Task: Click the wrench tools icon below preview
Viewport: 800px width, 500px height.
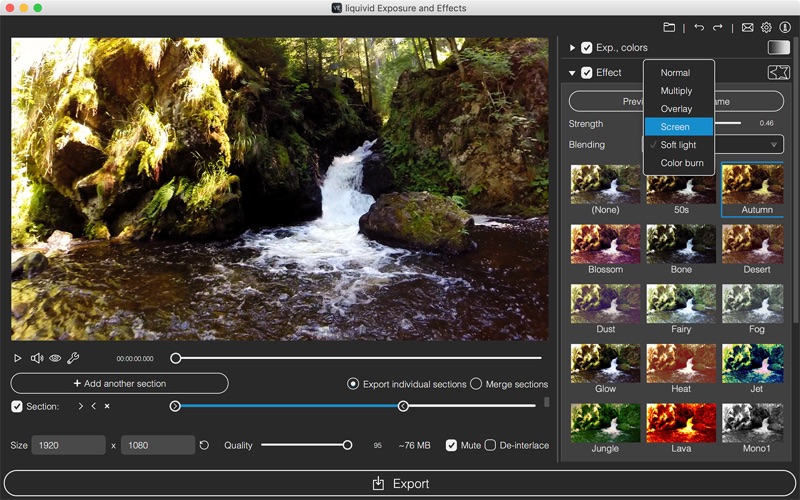Action: [x=73, y=358]
